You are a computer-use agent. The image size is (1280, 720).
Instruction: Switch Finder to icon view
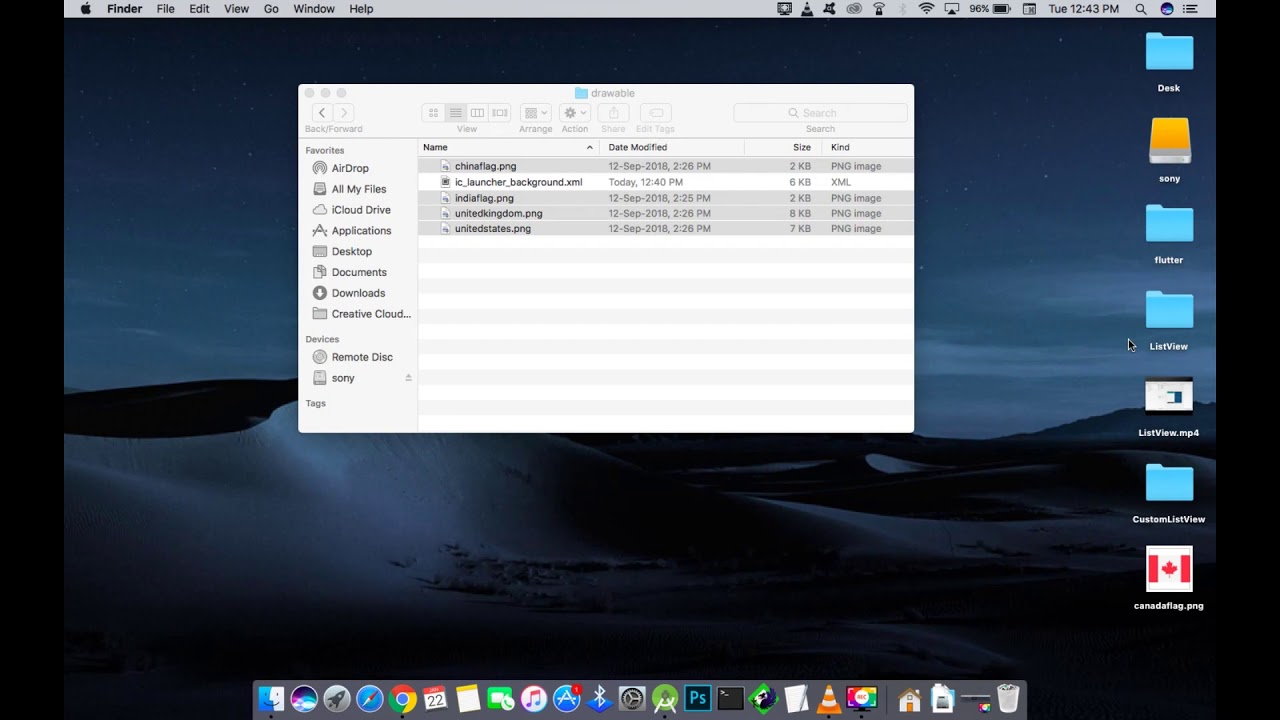[434, 113]
